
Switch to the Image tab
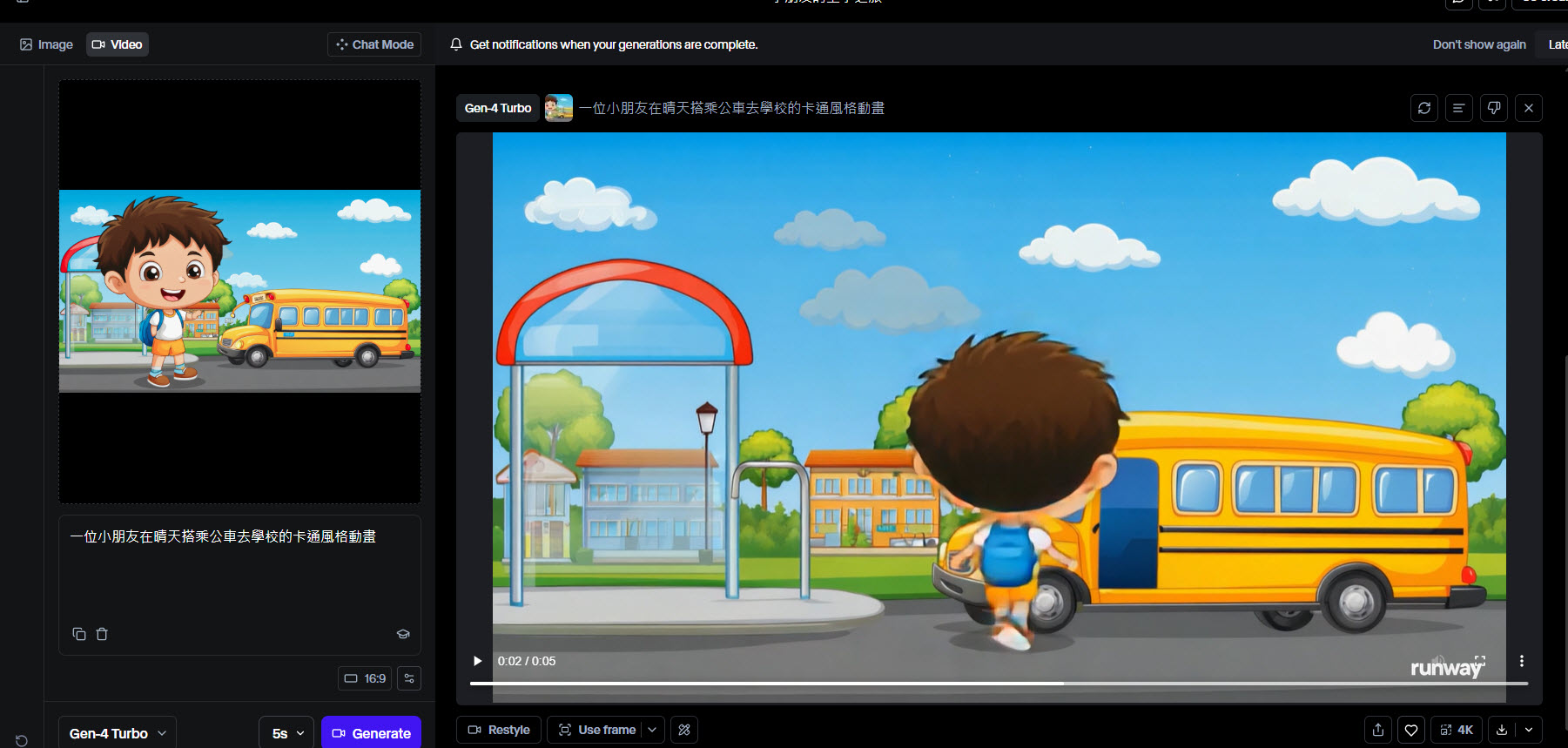47,44
